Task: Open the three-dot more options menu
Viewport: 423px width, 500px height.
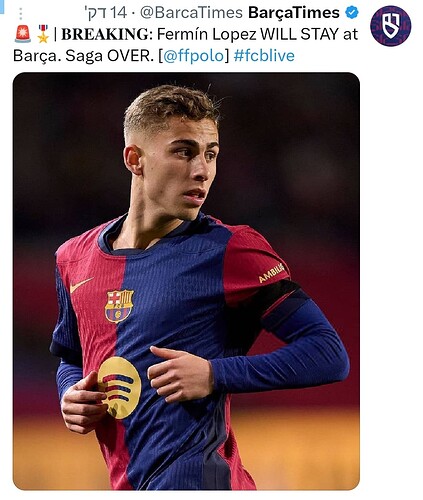Action: pyautogui.click(x=21, y=14)
